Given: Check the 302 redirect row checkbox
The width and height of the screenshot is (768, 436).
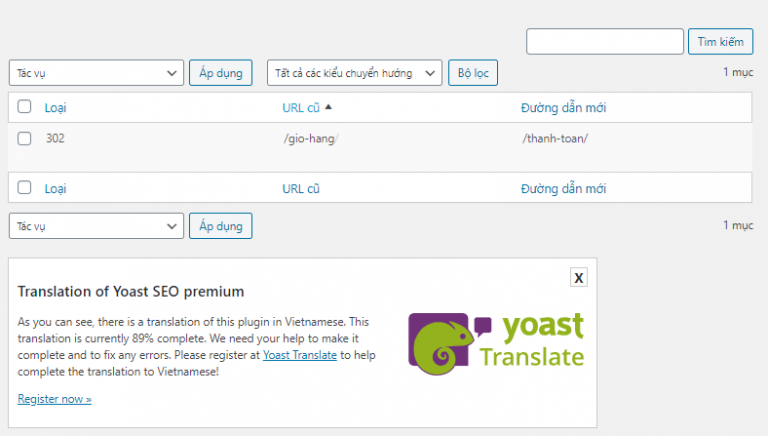Looking at the screenshot, I should pos(24,138).
